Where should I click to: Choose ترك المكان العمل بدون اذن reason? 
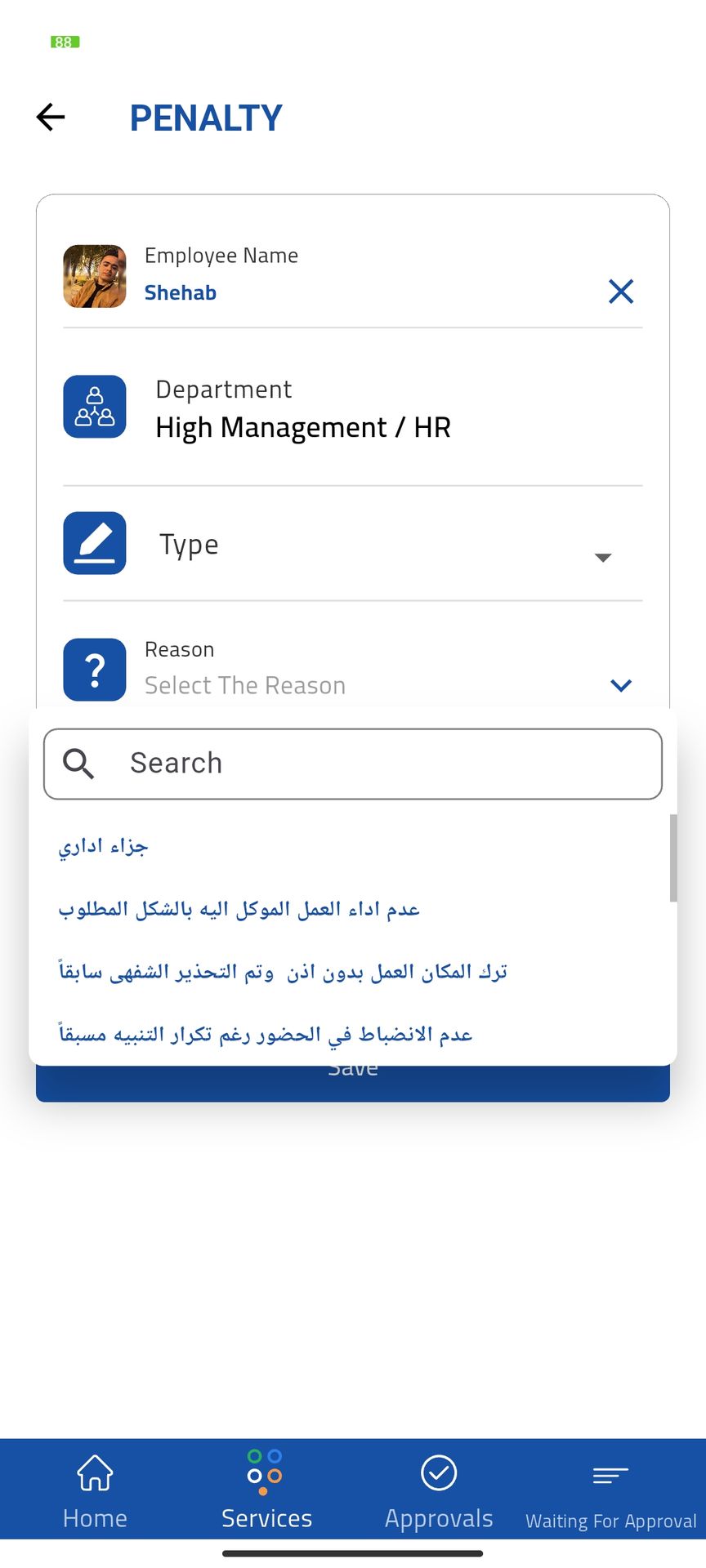[x=284, y=972]
